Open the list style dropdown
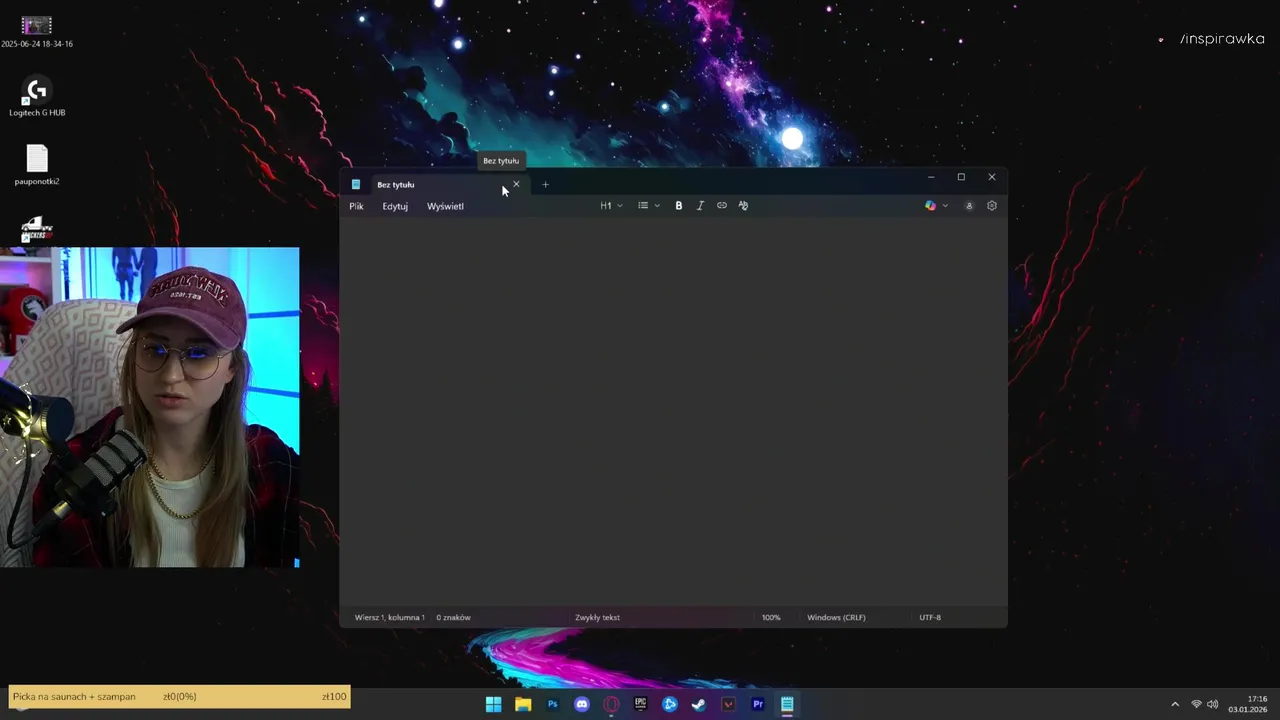1280x720 pixels. click(649, 206)
